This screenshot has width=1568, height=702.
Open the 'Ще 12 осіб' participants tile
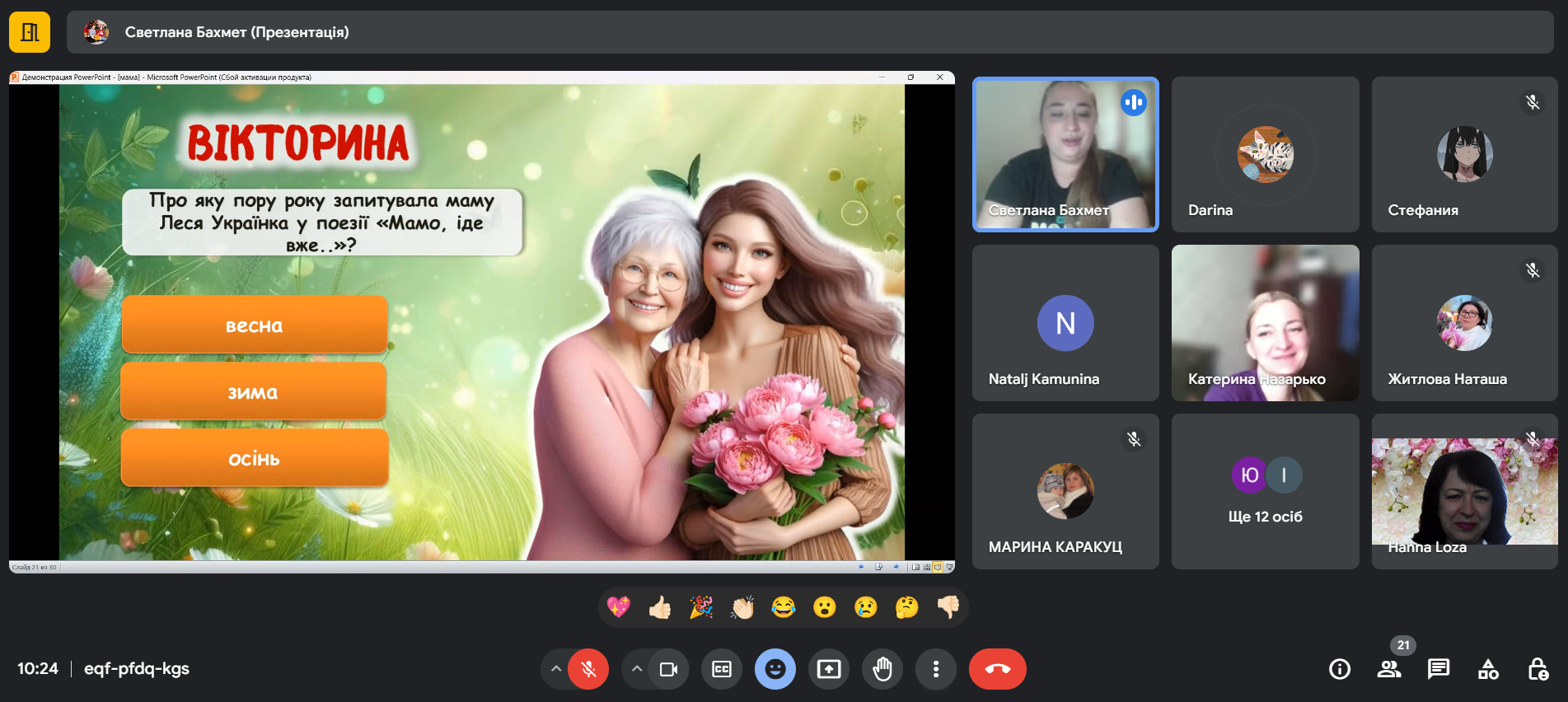coord(1265,492)
